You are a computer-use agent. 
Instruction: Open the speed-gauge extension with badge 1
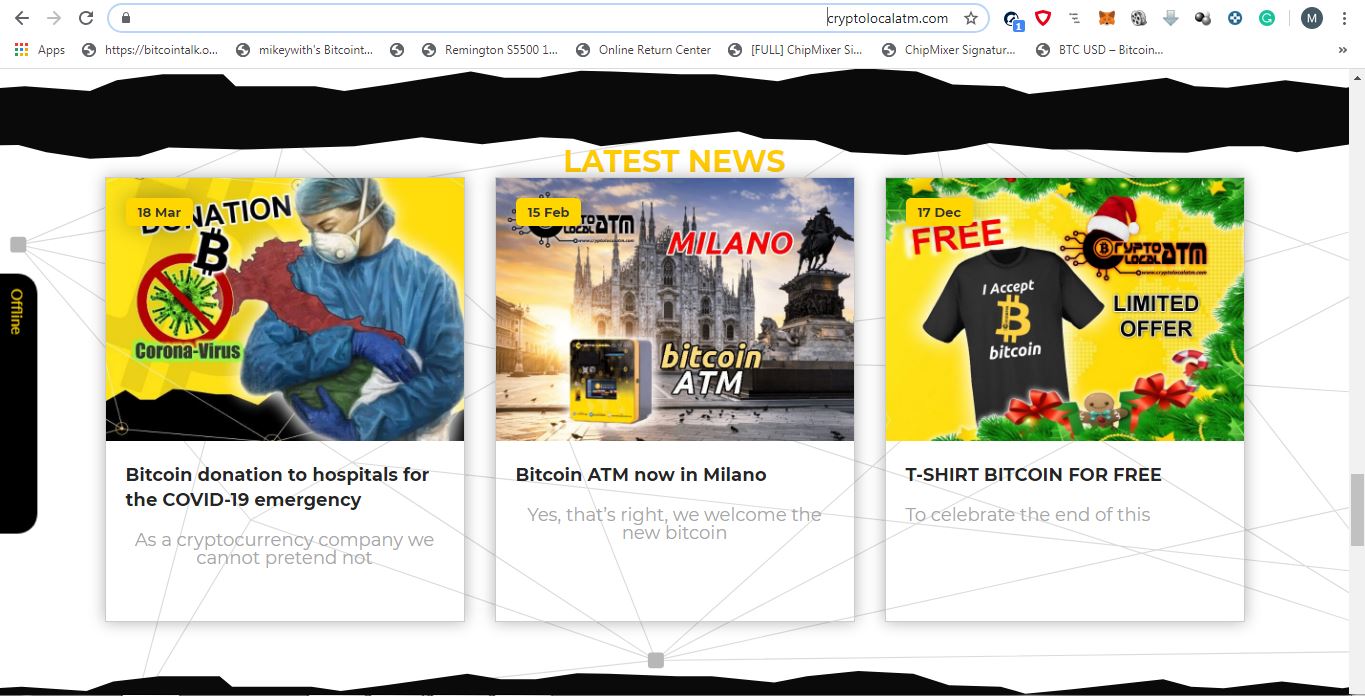pyautogui.click(x=1013, y=19)
